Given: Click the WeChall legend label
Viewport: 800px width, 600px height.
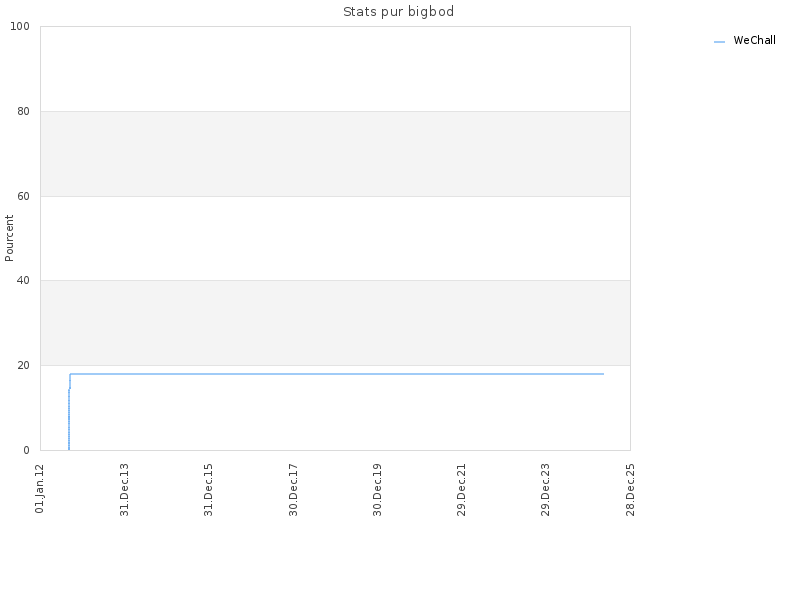Looking at the screenshot, I should tap(754, 40).
